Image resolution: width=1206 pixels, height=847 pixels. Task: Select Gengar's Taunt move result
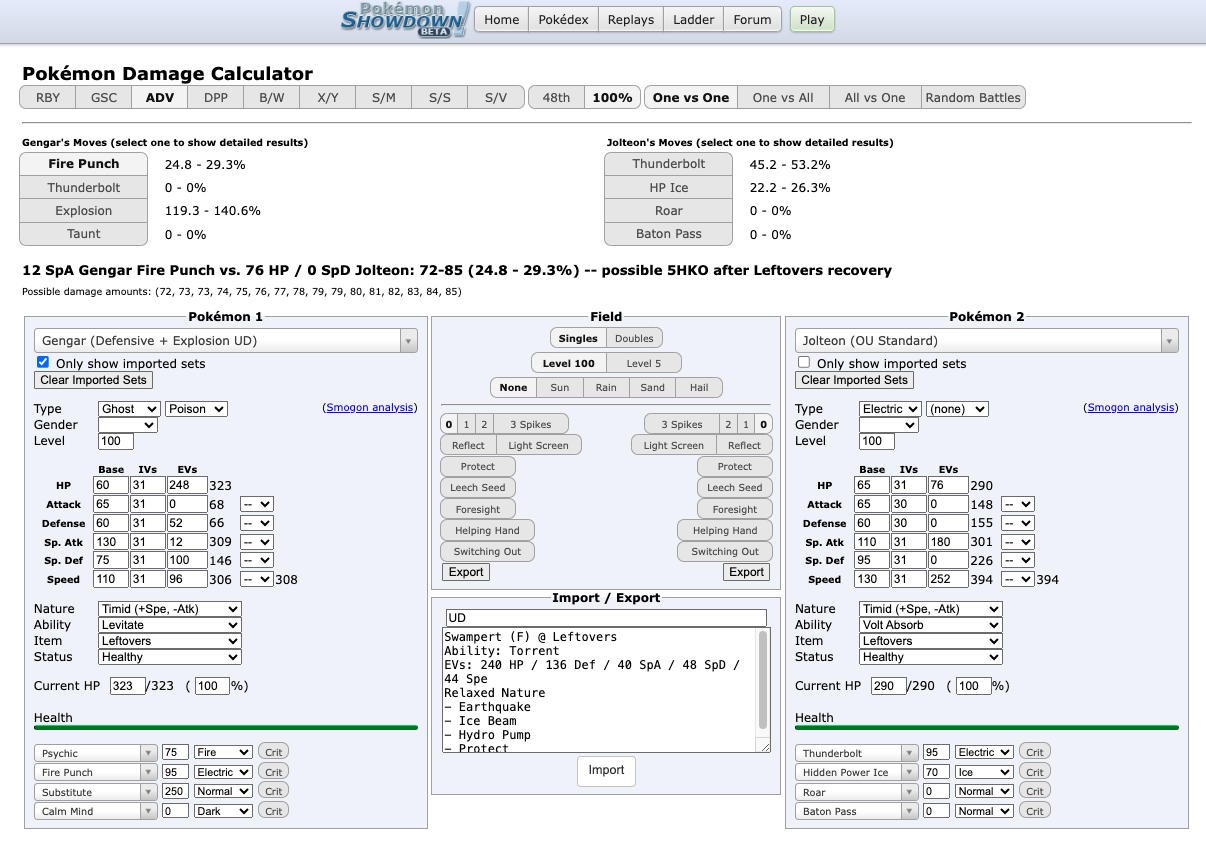click(x=84, y=233)
